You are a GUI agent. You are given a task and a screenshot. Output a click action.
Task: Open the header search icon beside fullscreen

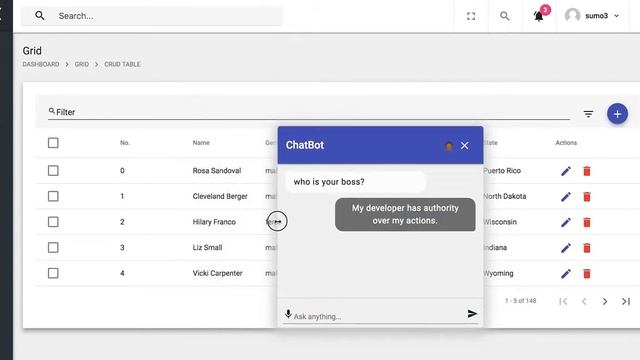pyautogui.click(x=504, y=16)
